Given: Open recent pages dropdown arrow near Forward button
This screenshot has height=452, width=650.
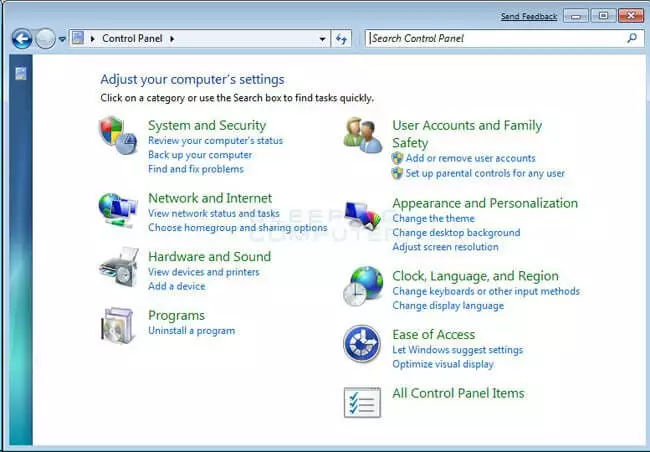Looking at the screenshot, I should (x=62, y=39).
